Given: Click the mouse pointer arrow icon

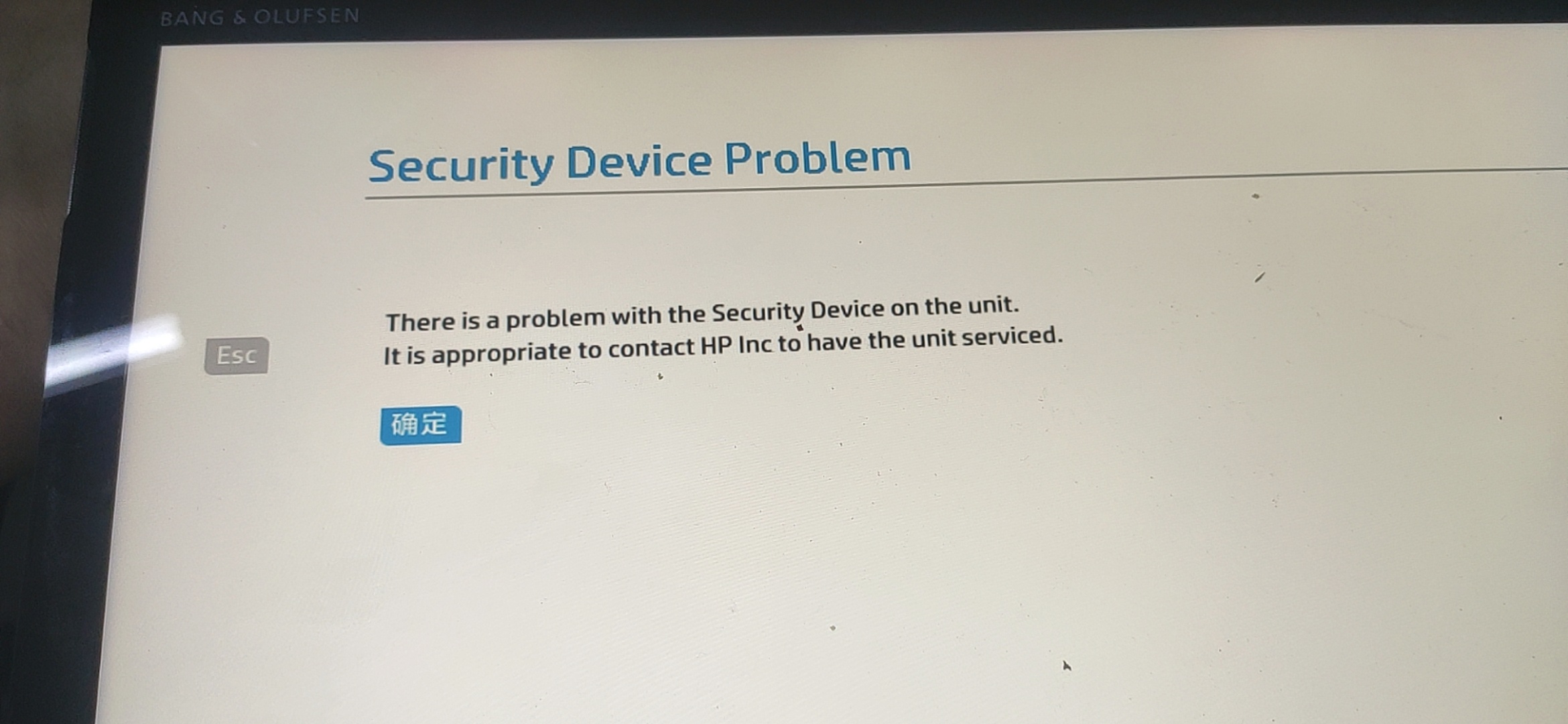Looking at the screenshot, I should pyautogui.click(x=1067, y=666).
